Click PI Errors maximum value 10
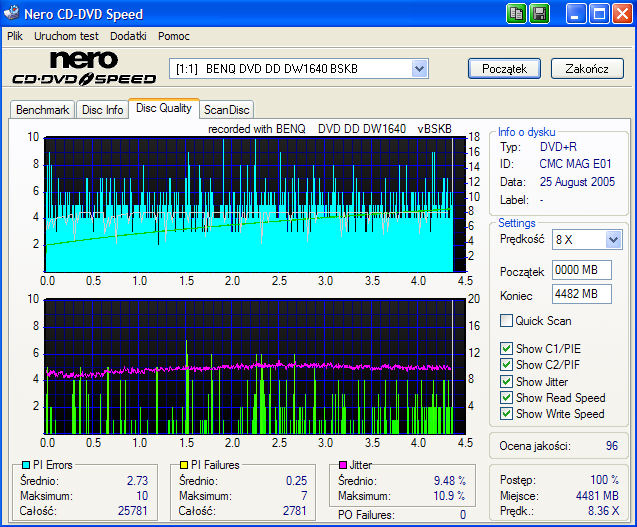Image resolution: width=637 pixels, height=527 pixels. pos(142,496)
